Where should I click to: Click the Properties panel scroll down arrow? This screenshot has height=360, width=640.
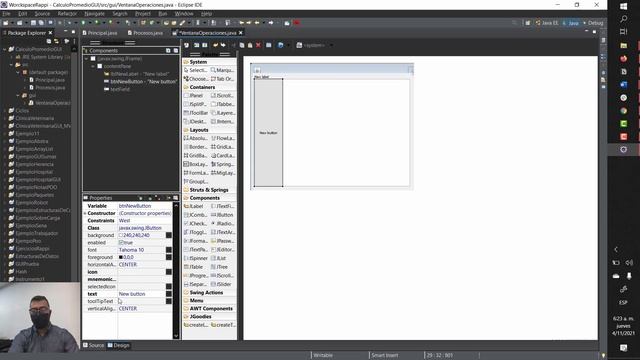[176, 336]
